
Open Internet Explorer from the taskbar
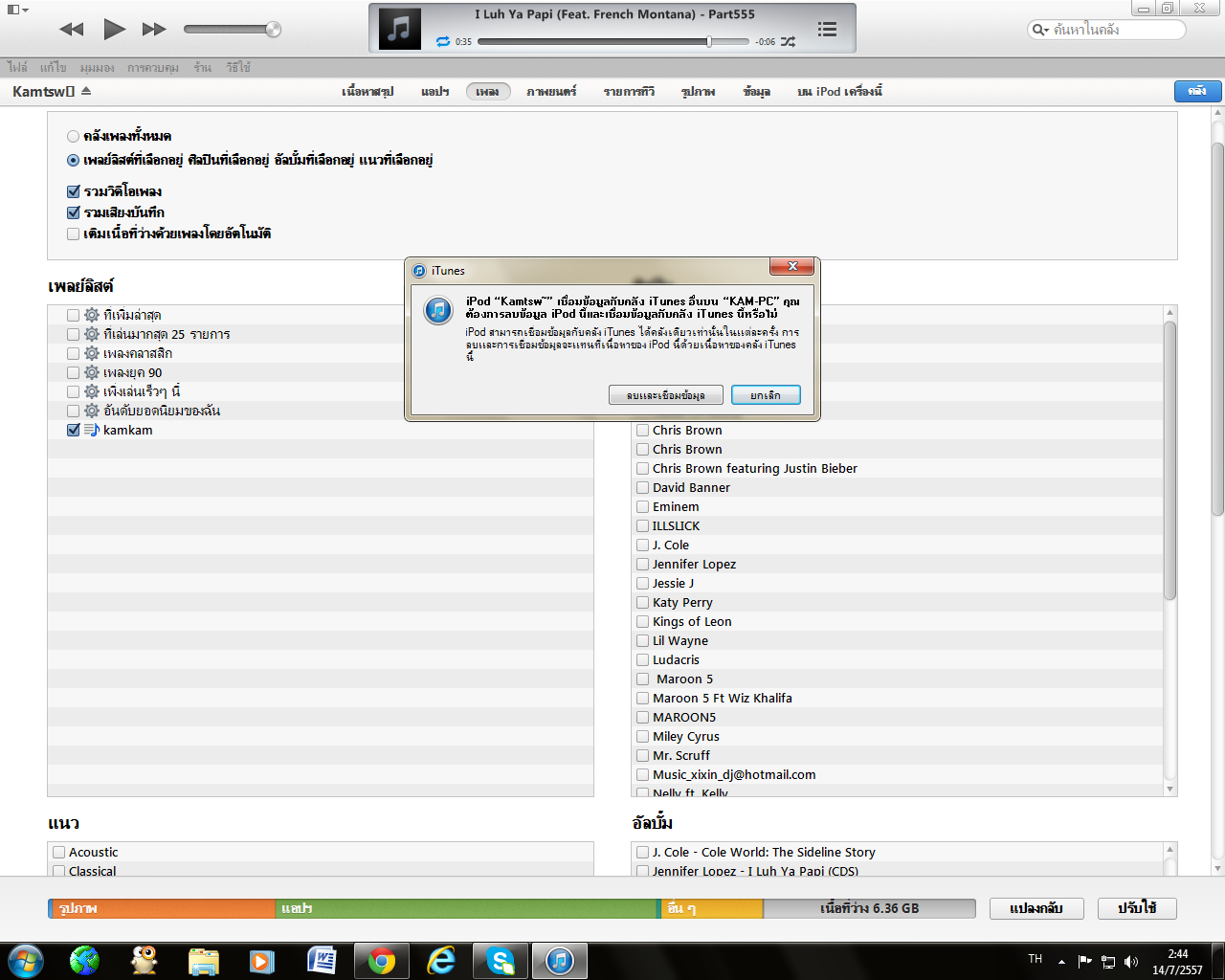(x=441, y=960)
